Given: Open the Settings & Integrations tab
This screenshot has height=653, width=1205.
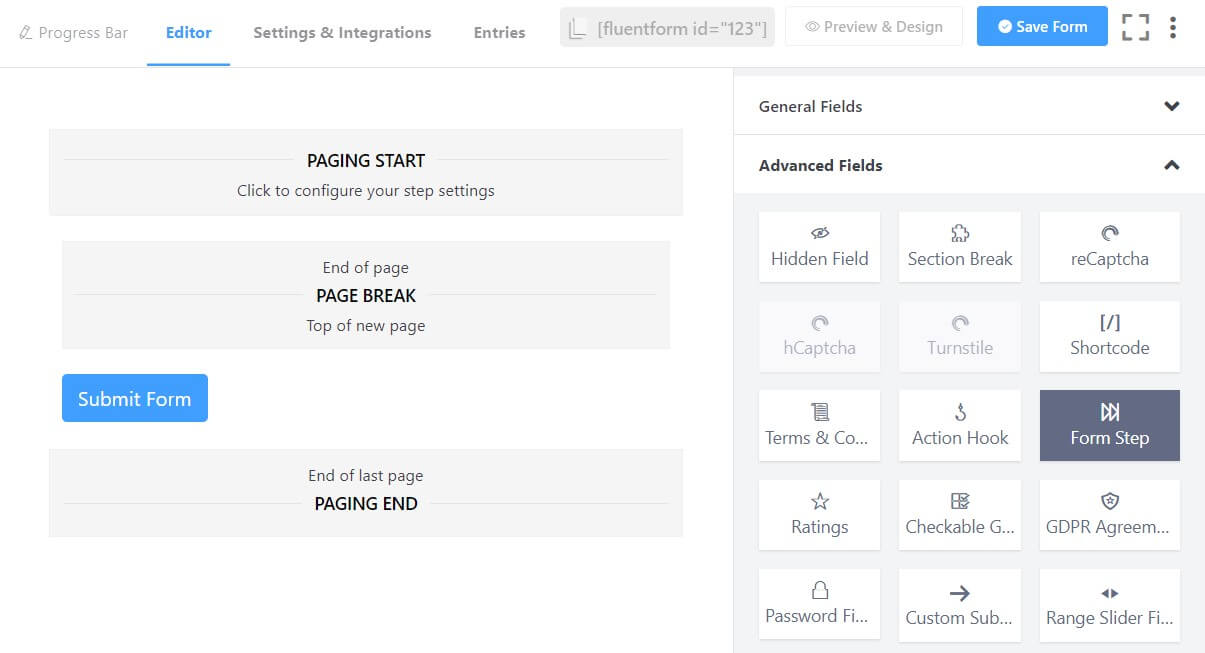Looking at the screenshot, I should pyautogui.click(x=342, y=32).
